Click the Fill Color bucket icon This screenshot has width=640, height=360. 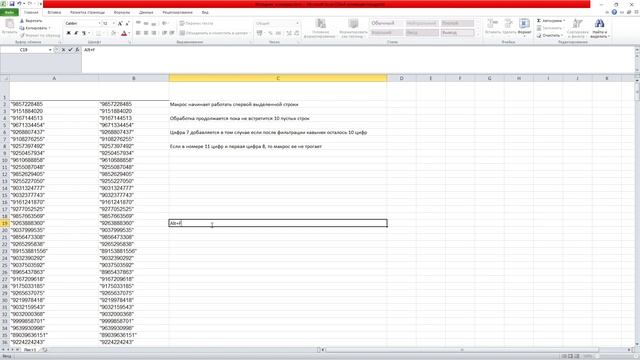click(x=113, y=33)
